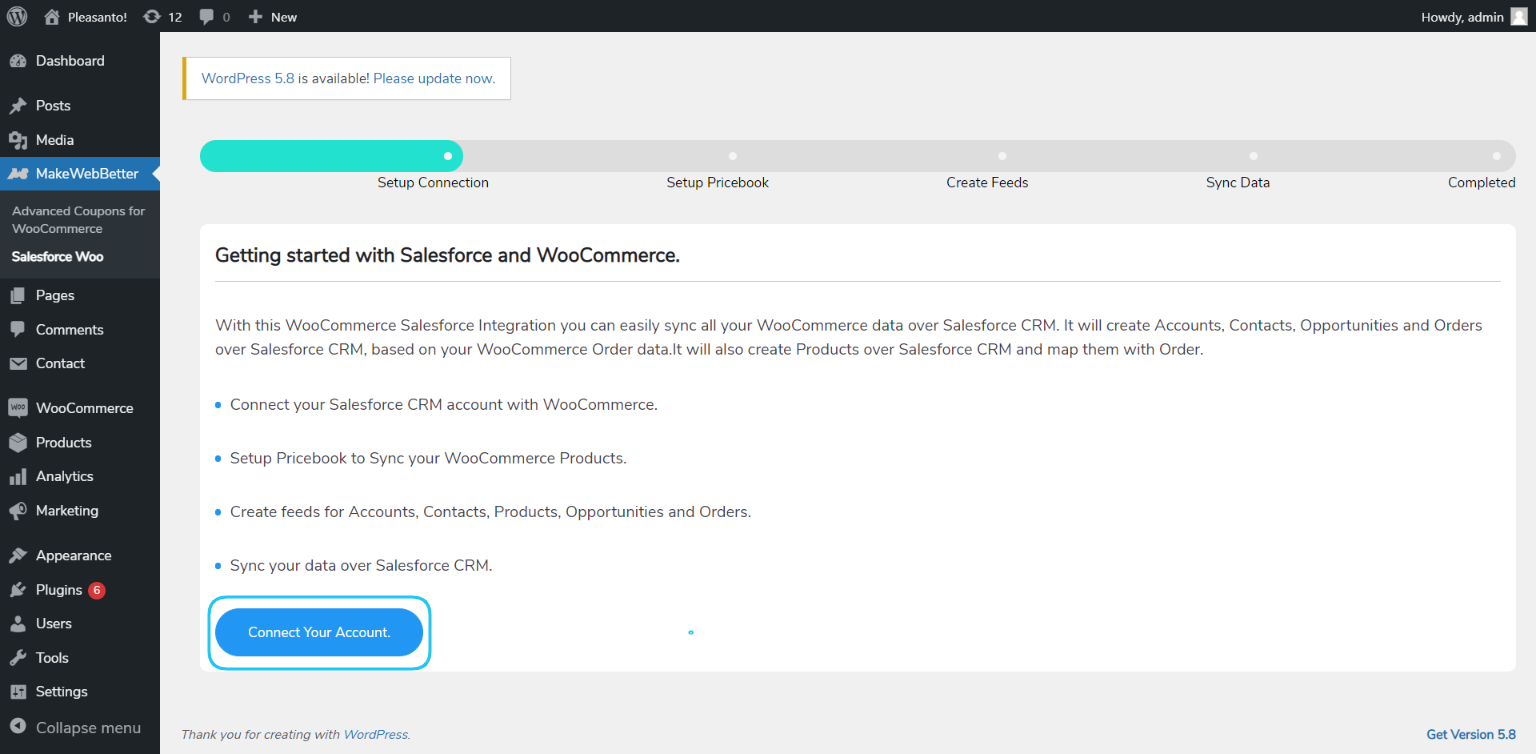
Task: Click the Media icon in sidebar
Action: click(x=18, y=140)
